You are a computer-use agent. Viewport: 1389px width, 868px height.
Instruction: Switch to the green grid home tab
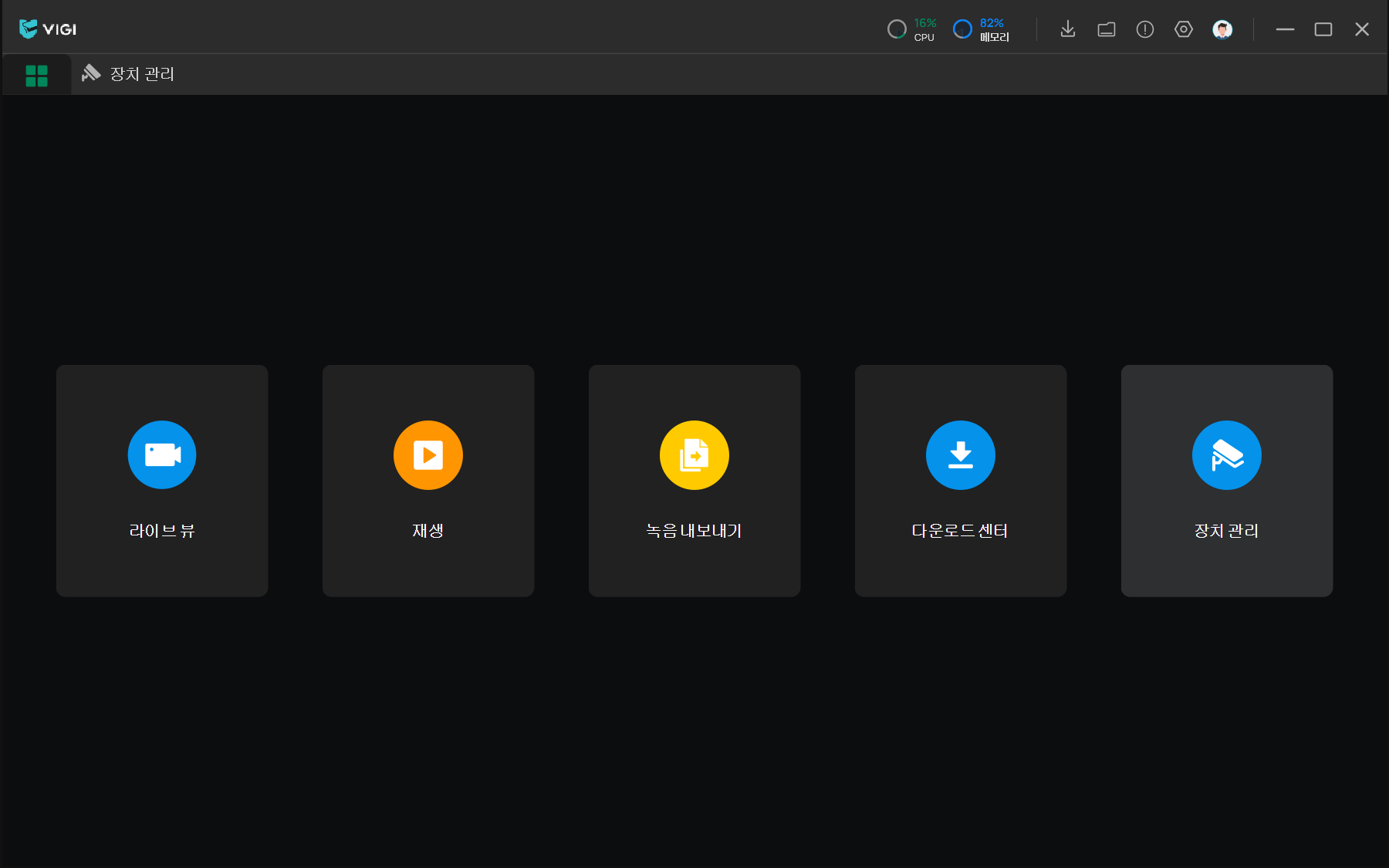[36, 75]
